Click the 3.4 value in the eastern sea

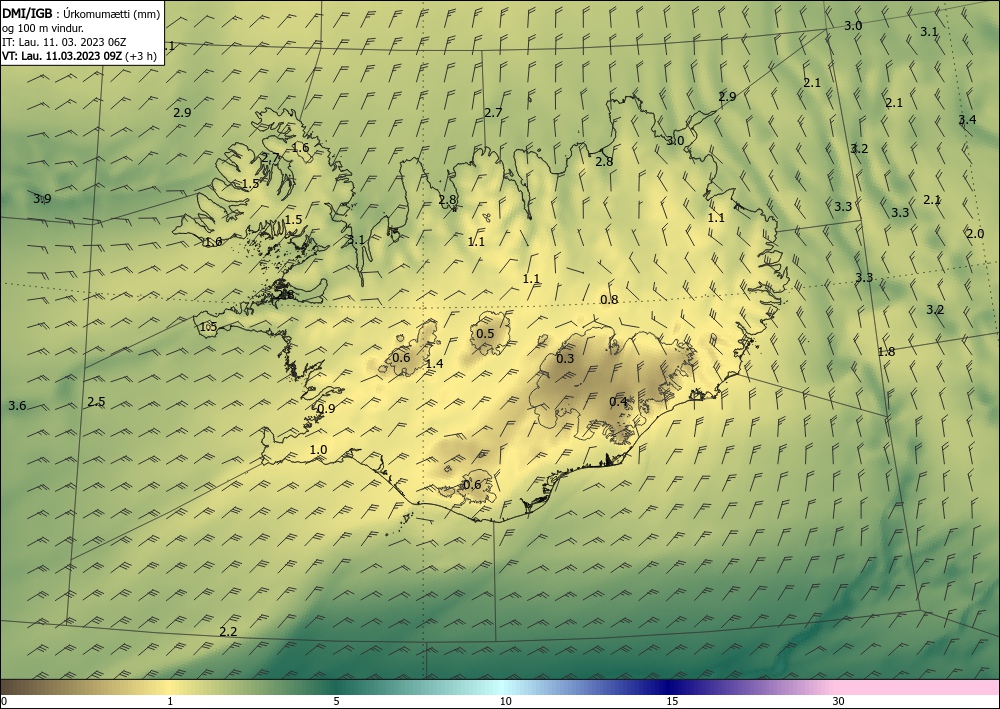(967, 120)
